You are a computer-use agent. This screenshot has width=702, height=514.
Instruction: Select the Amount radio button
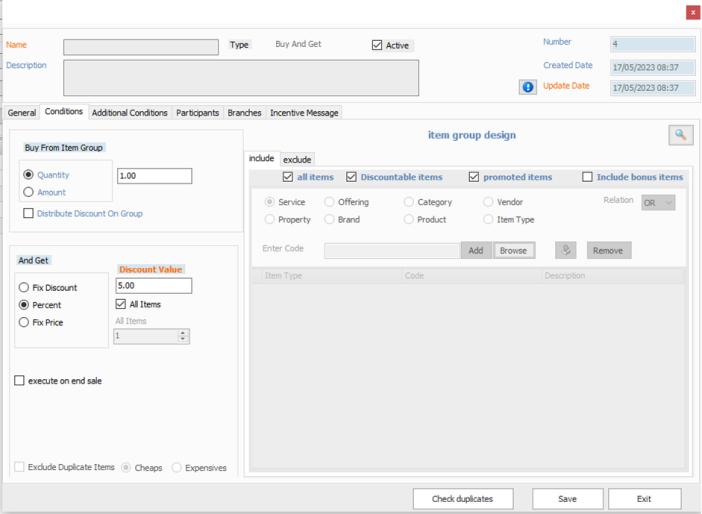pos(28,192)
